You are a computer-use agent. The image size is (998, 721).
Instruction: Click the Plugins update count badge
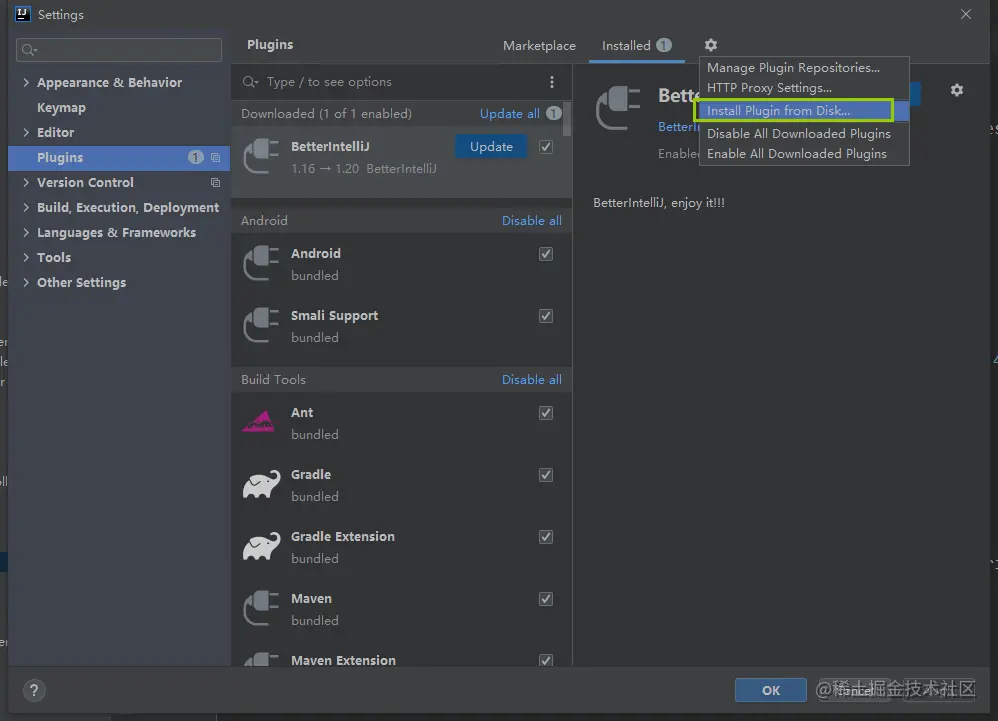click(195, 157)
